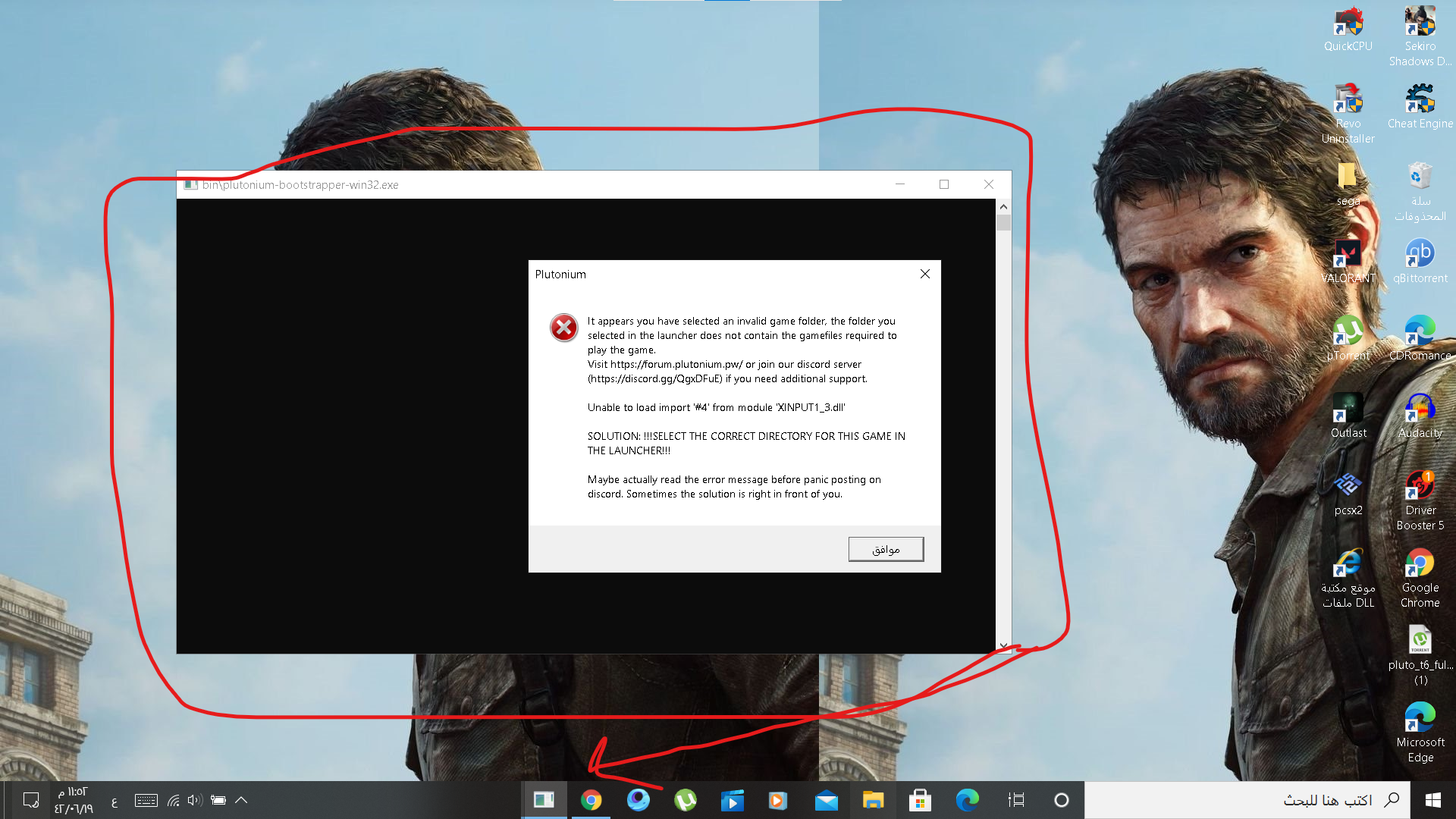Switch to Chrome on taskbar
This screenshot has height=819, width=1456.
point(591,800)
